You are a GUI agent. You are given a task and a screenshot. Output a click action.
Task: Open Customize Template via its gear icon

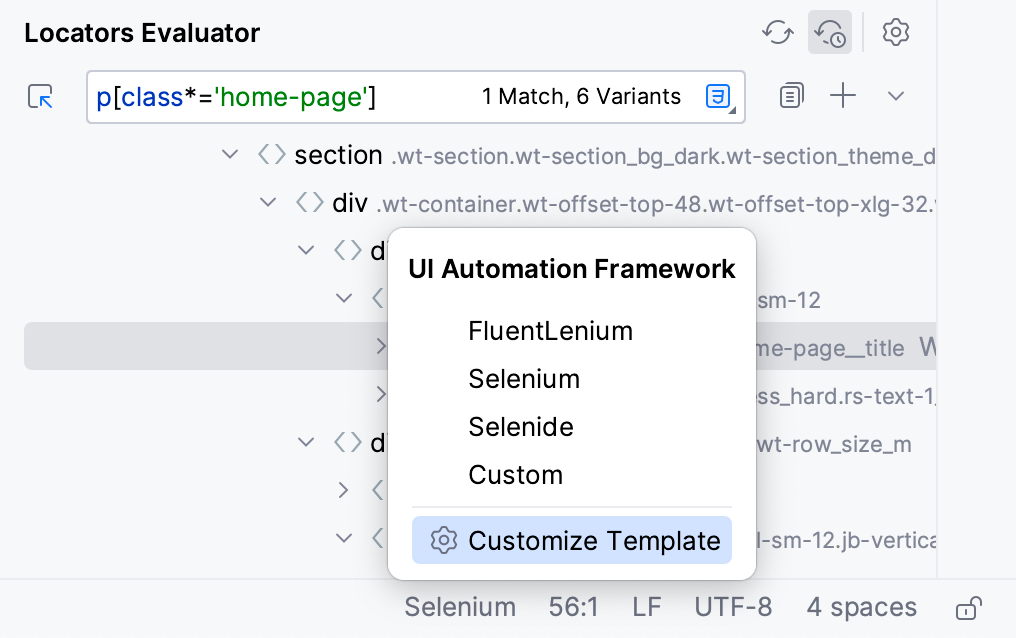tap(443, 540)
